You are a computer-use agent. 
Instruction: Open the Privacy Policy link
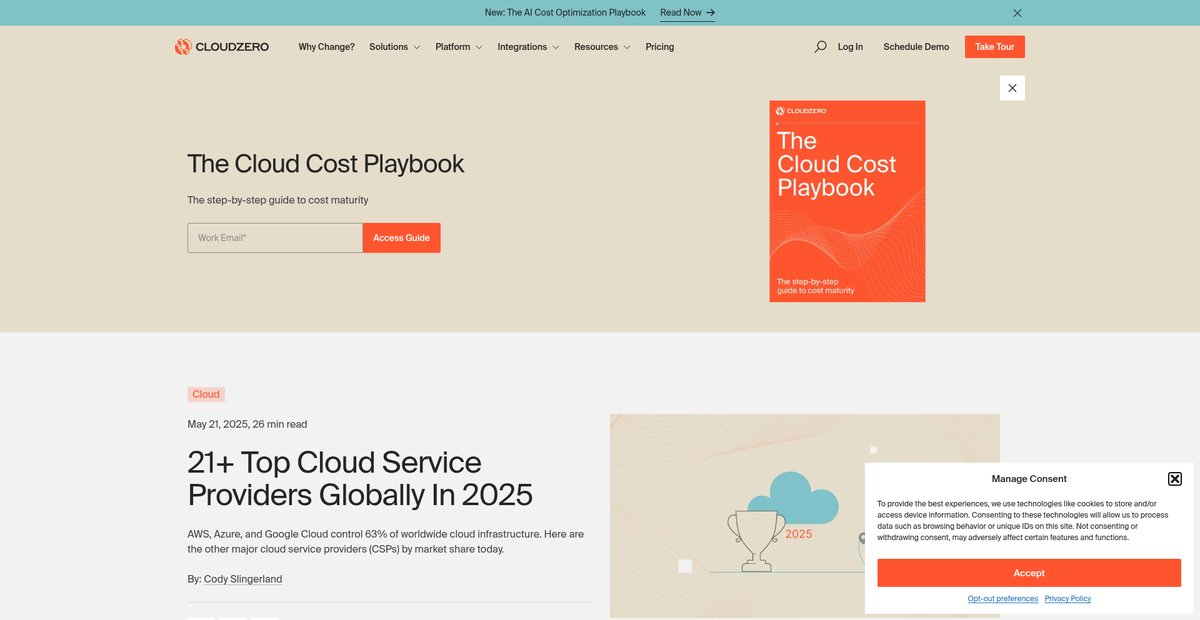coord(1068,599)
